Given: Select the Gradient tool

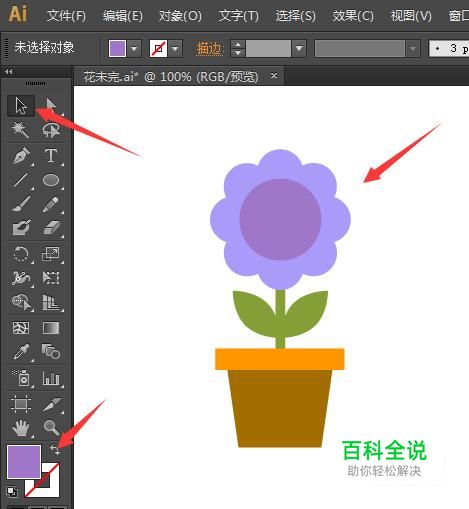Looking at the screenshot, I should (51, 328).
